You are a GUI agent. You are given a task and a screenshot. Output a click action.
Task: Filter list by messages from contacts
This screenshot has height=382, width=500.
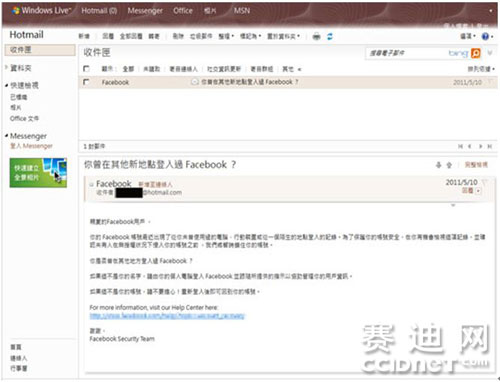tap(183, 69)
